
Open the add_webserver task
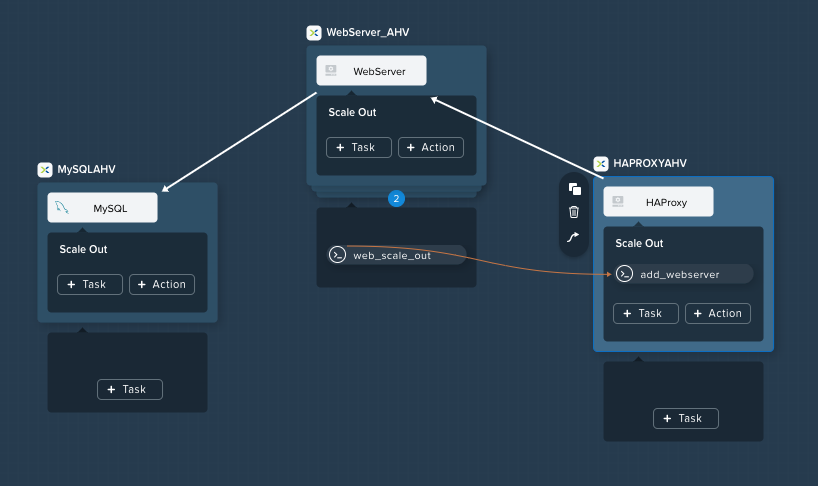pyautogui.click(x=683, y=274)
